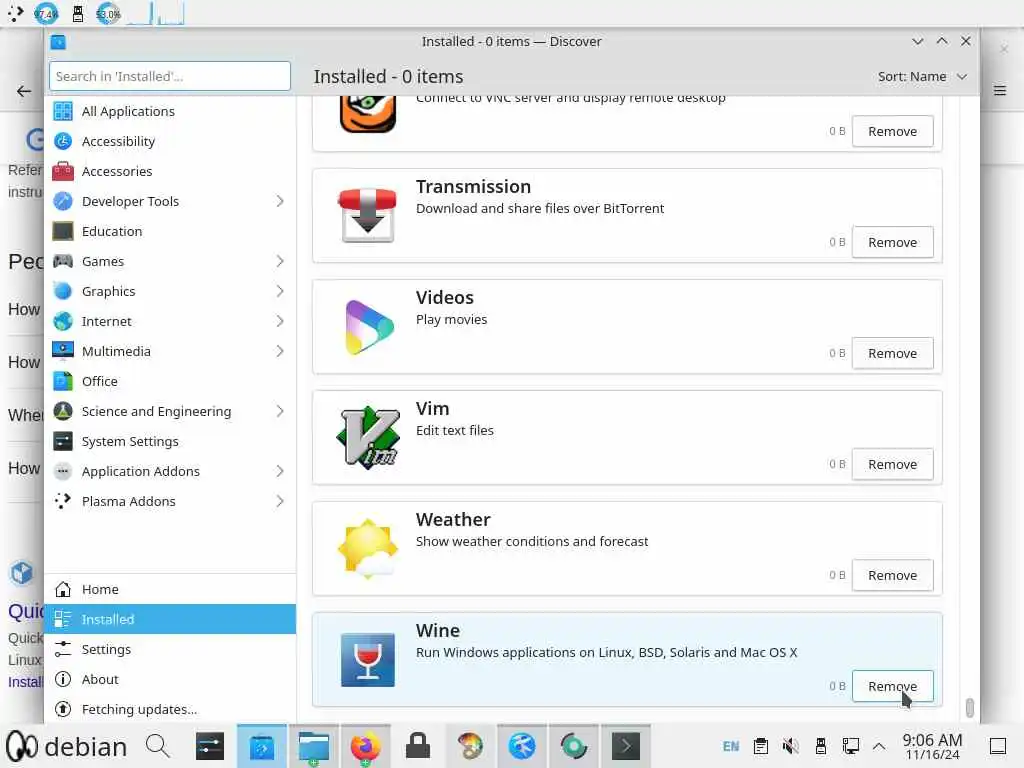Click the taskbar lock screen icon
Screen dimensions: 1024x768
(417, 746)
